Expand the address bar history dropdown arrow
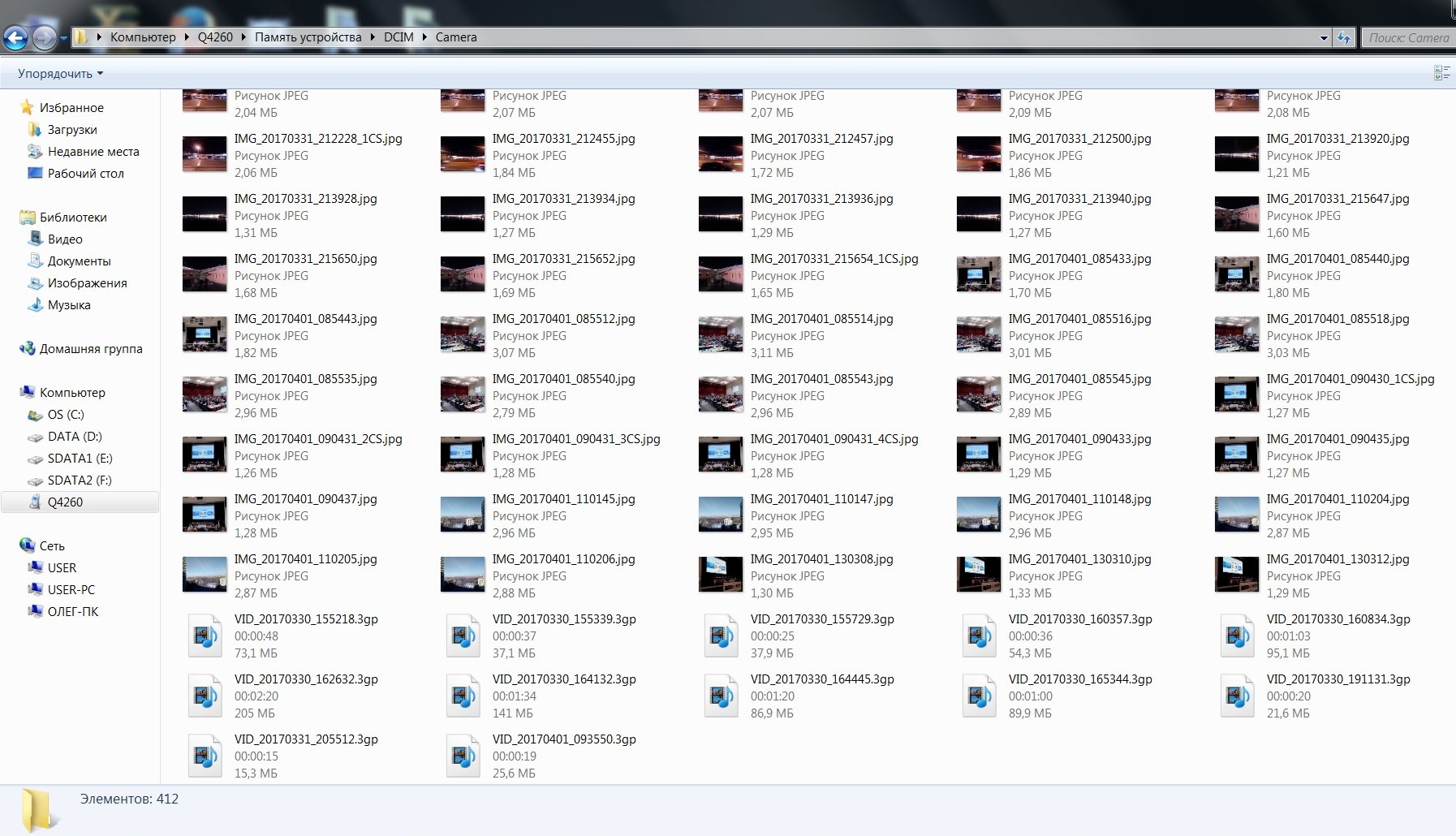 1324,38
